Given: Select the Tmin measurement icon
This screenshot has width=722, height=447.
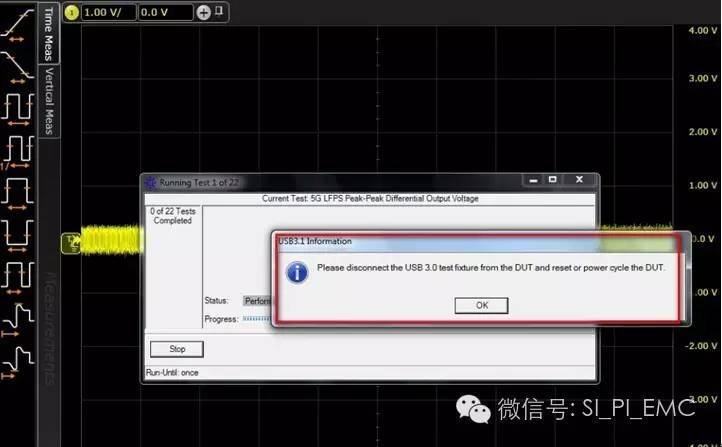Looking at the screenshot, I should (x=17, y=320).
